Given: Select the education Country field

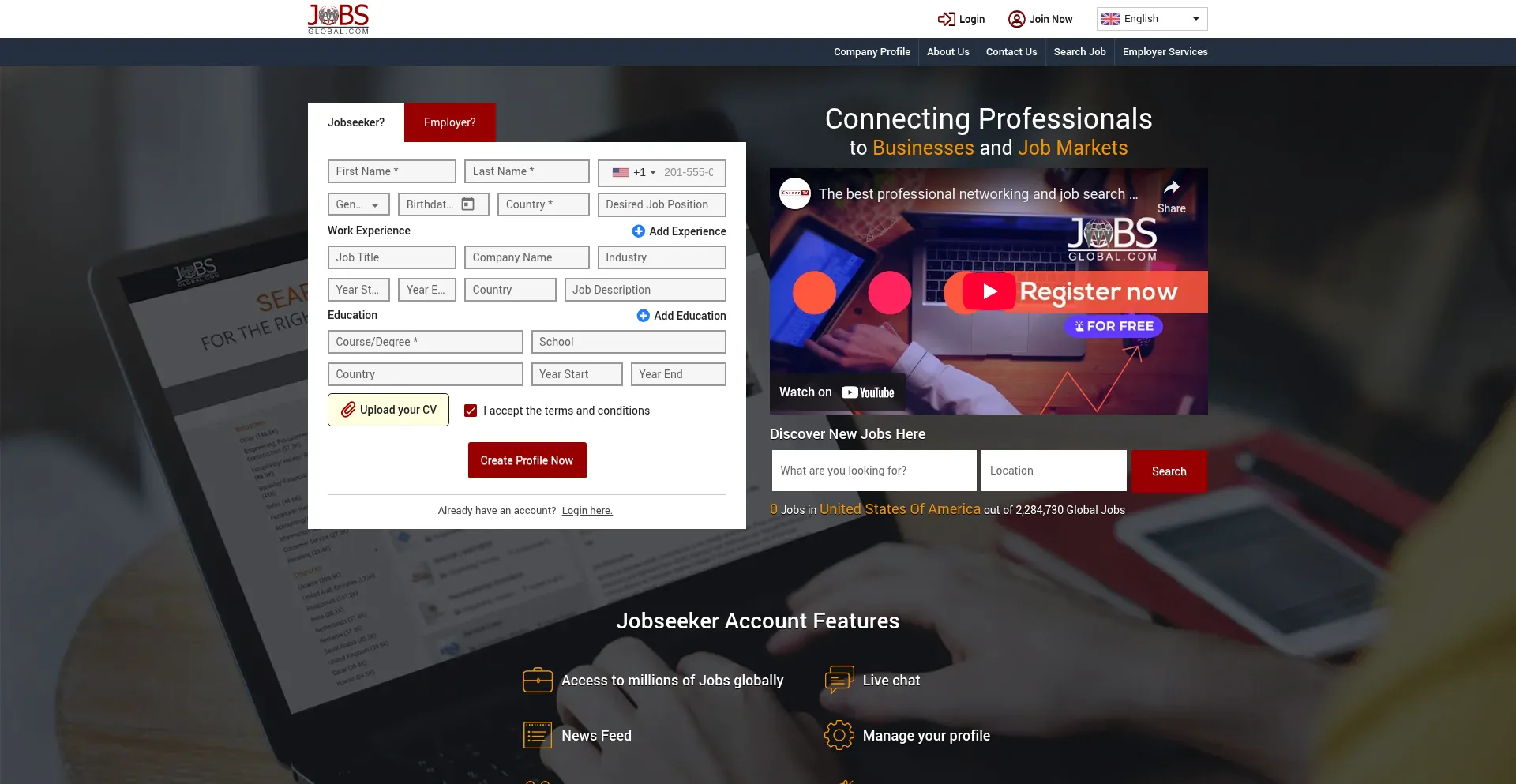Looking at the screenshot, I should point(425,374).
